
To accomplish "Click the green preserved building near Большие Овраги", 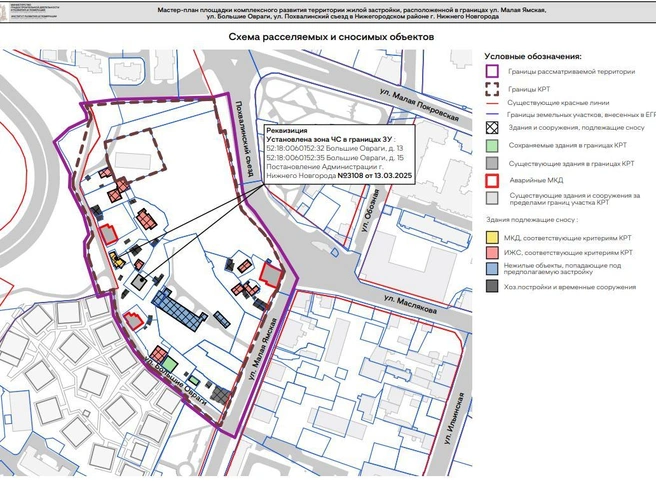I will pos(170,363).
